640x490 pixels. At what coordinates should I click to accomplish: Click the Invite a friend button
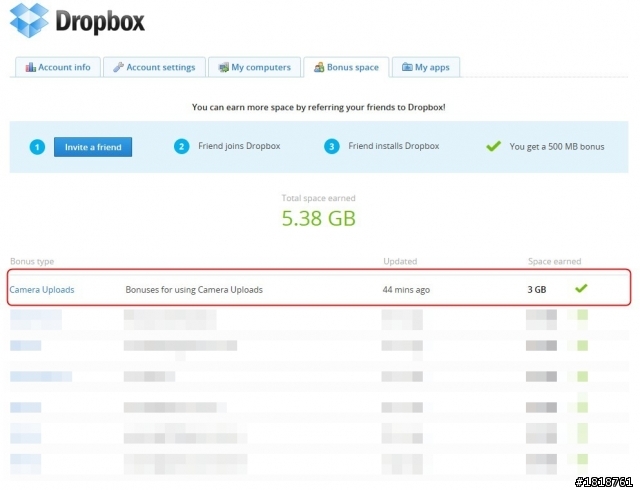pyautogui.click(x=93, y=147)
